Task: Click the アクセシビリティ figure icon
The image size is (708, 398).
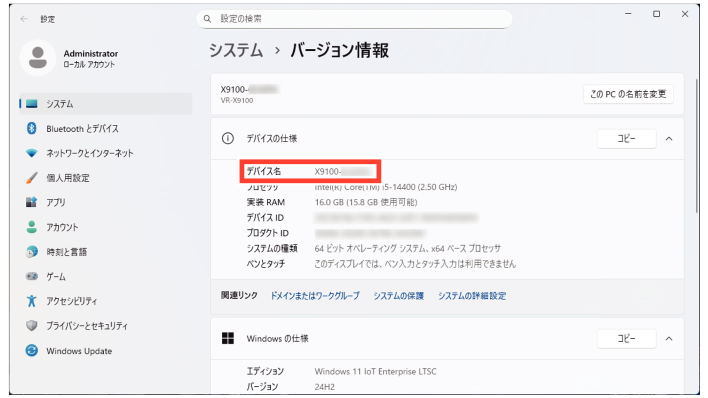Action: pyautogui.click(x=32, y=301)
